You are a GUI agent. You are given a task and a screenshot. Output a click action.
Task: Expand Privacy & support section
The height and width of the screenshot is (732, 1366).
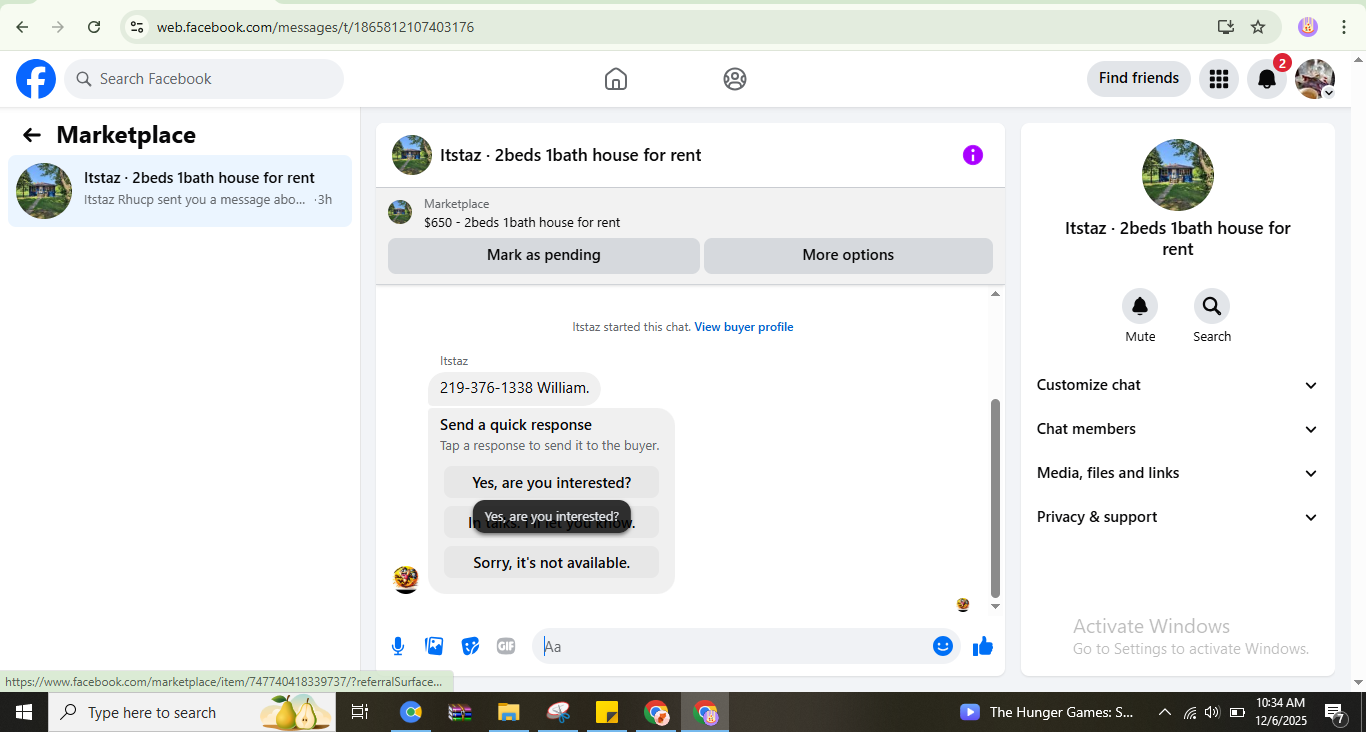click(1177, 517)
